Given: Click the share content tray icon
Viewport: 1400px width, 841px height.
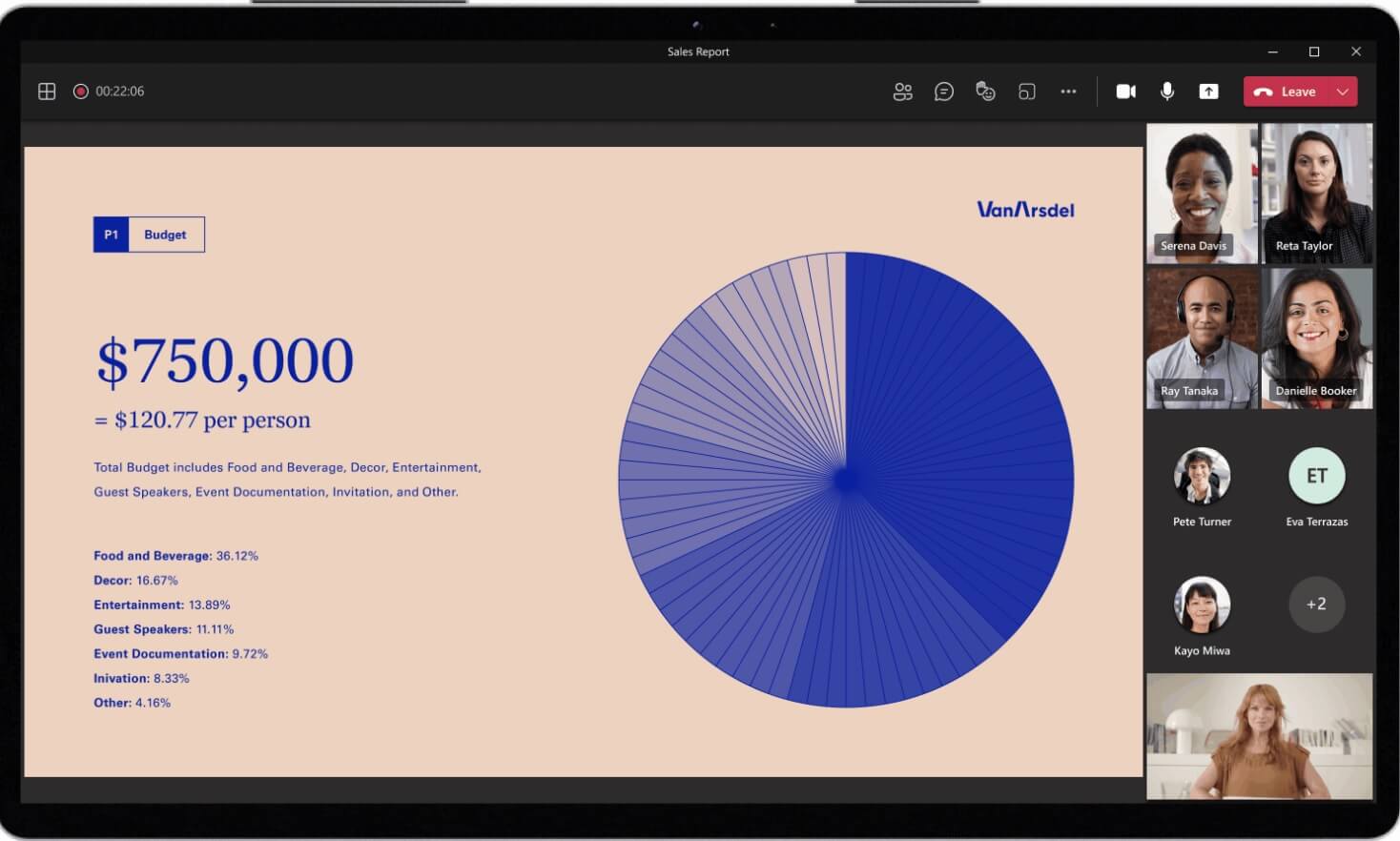Looking at the screenshot, I should pos(1208,92).
